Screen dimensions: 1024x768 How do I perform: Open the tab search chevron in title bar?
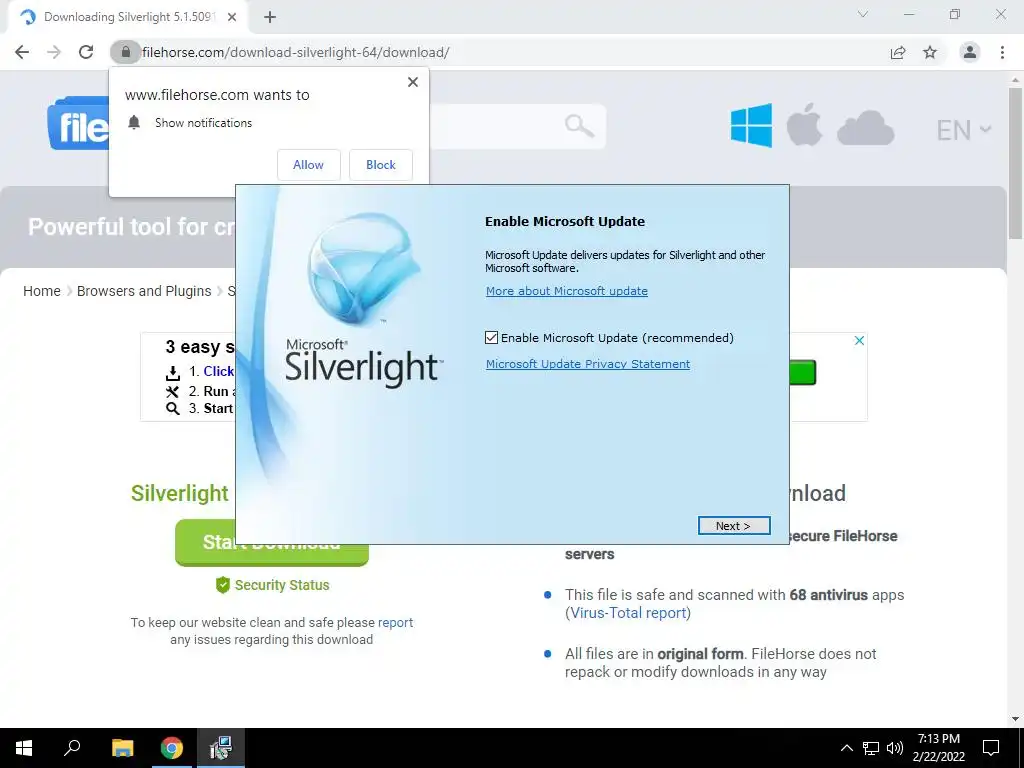pos(863,14)
